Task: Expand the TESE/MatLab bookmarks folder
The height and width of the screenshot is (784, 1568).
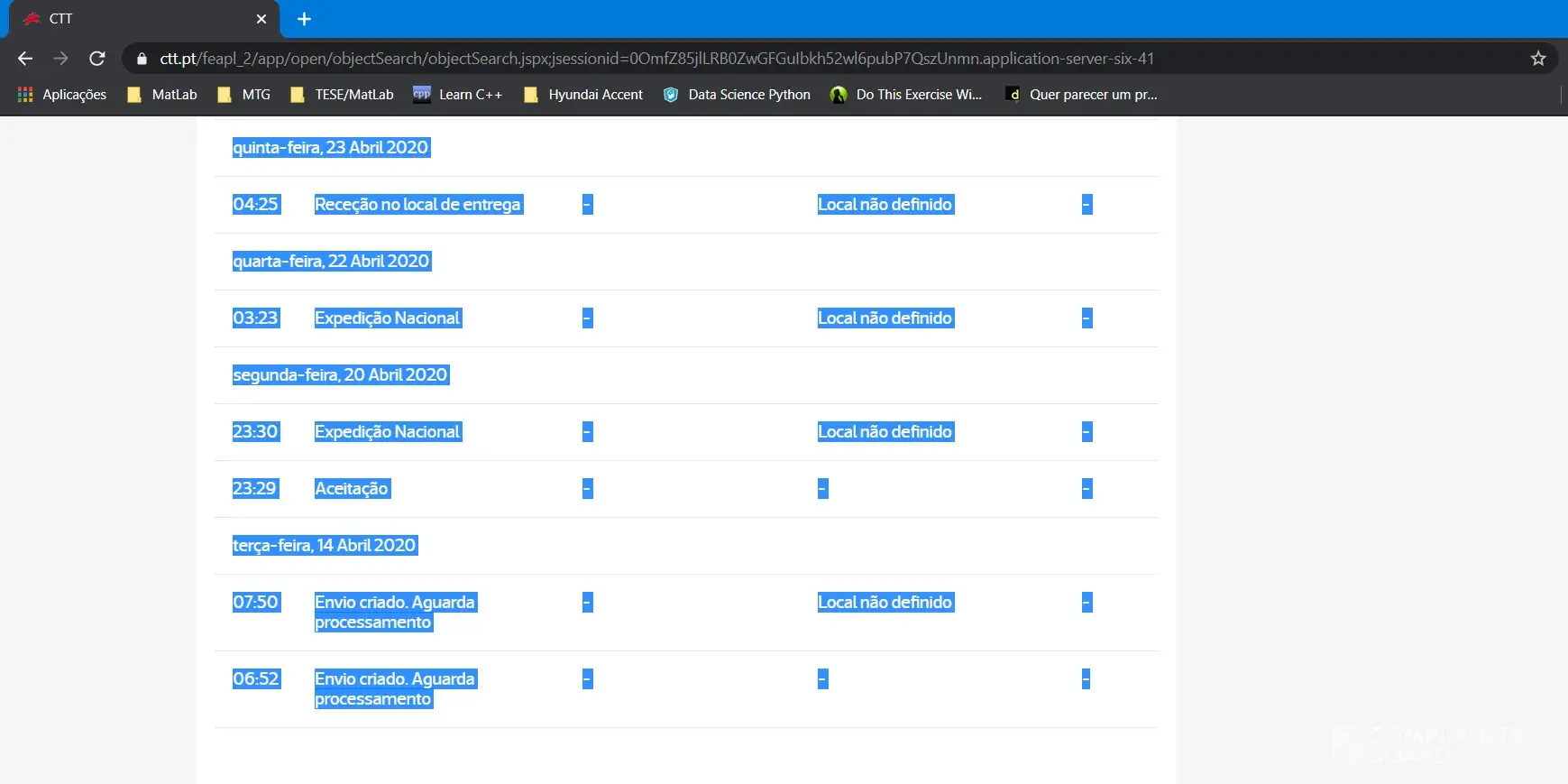Action: (342, 95)
